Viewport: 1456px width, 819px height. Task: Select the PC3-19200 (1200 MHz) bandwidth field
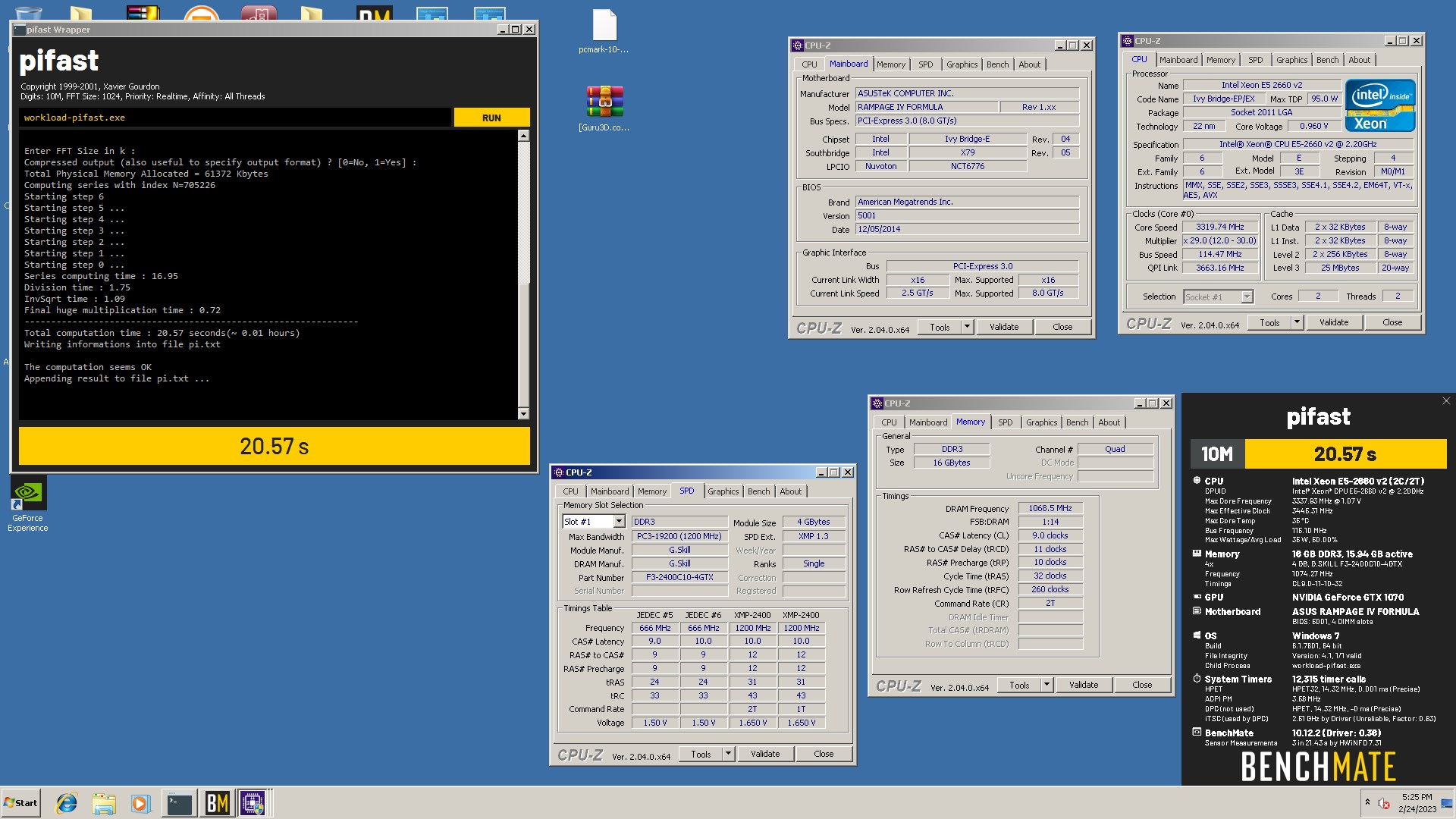coord(679,536)
